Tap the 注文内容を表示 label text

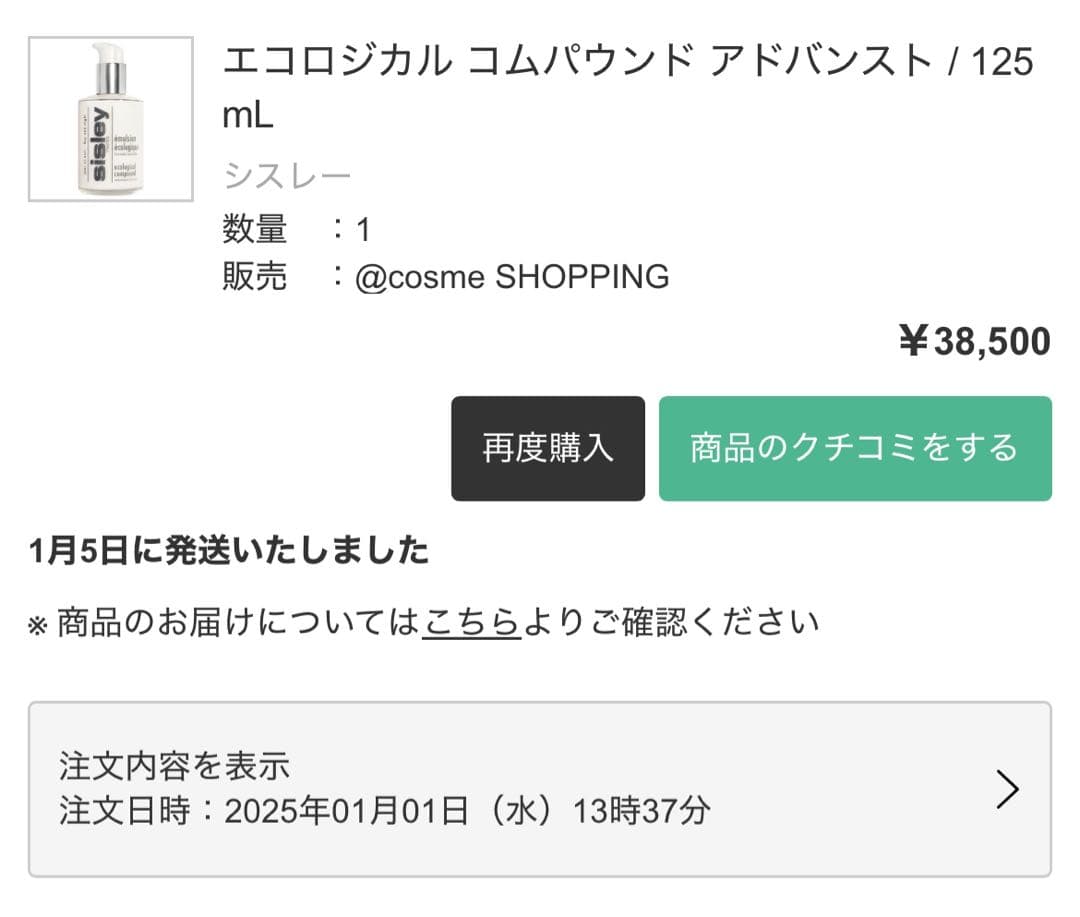click(175, 765)
